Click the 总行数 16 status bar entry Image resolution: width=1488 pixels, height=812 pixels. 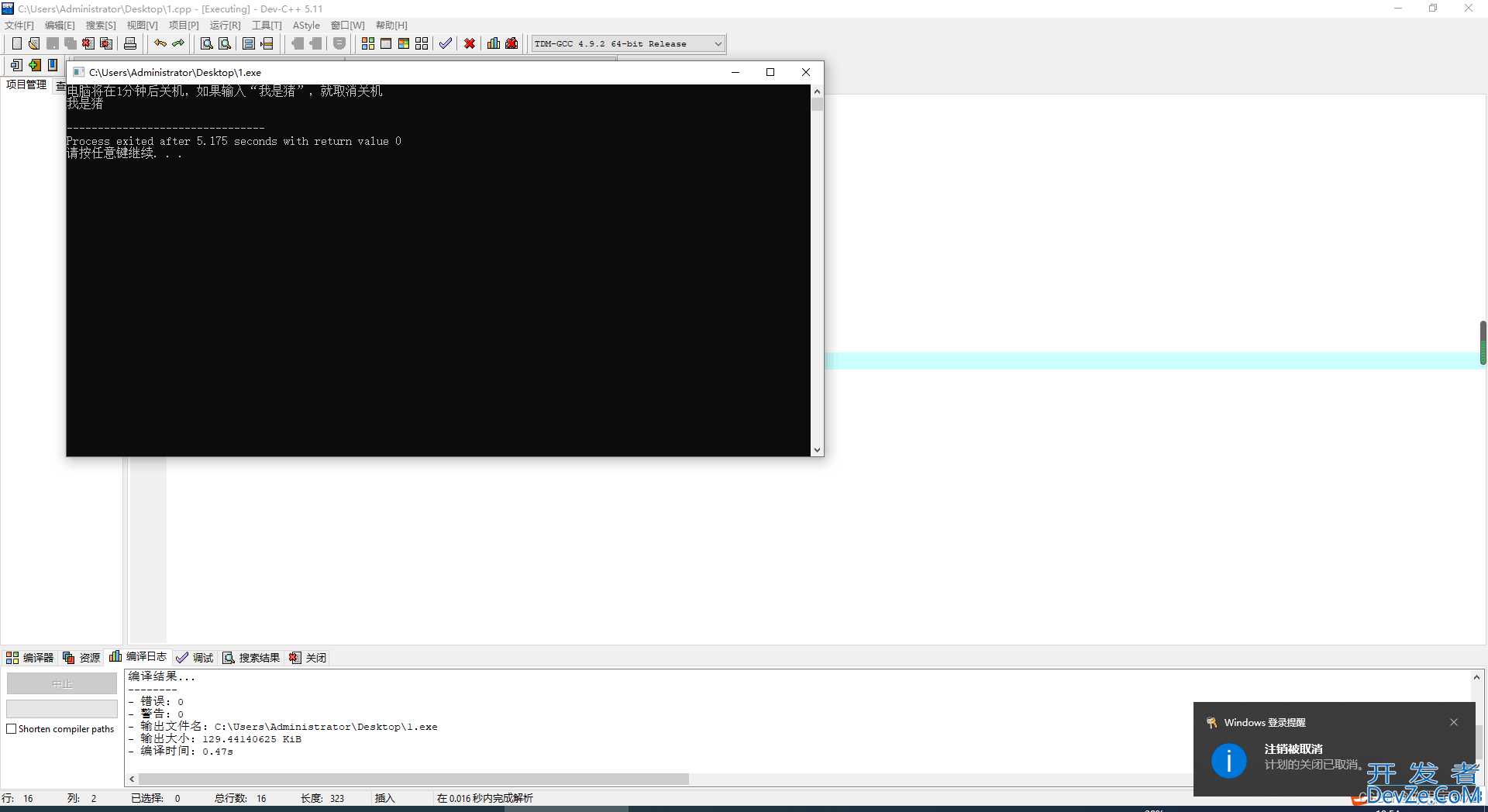240,798
